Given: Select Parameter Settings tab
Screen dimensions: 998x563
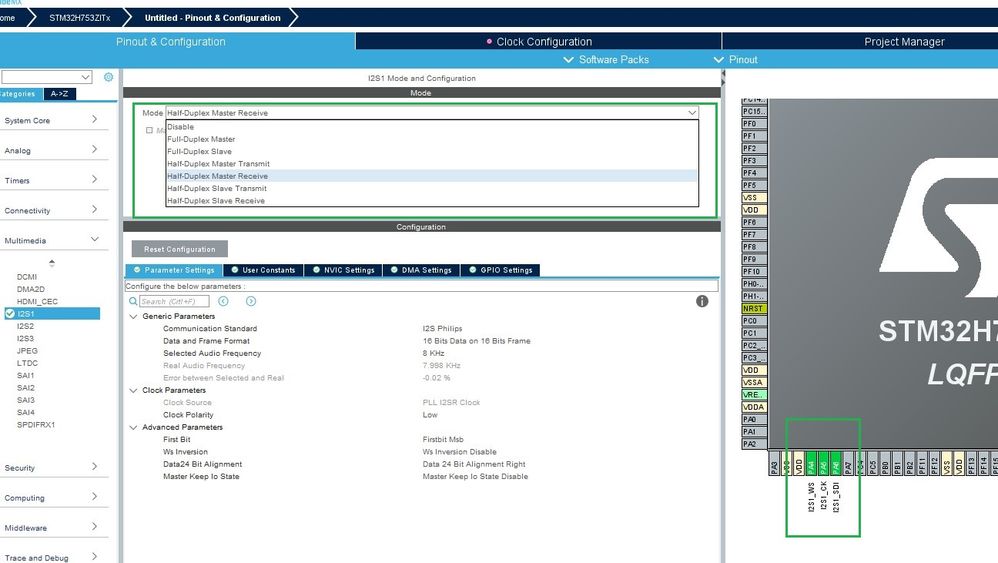Looking at the screenshot, I should pos(174,270).
